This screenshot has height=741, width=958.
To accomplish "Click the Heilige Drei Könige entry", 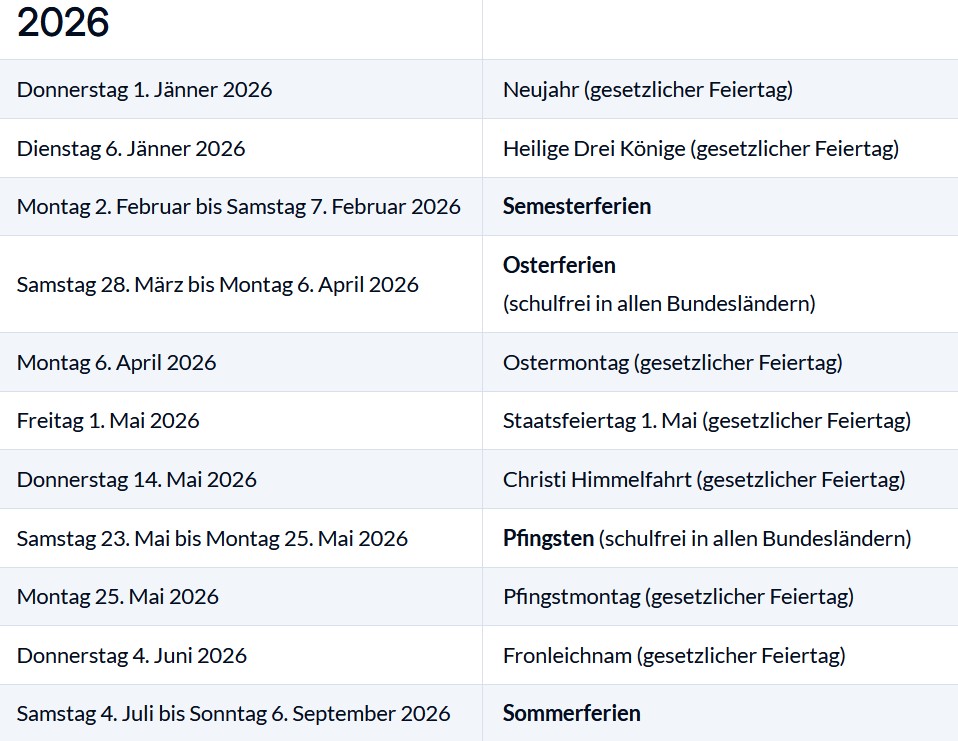I will pyautogui.click(x=700, y=149).
